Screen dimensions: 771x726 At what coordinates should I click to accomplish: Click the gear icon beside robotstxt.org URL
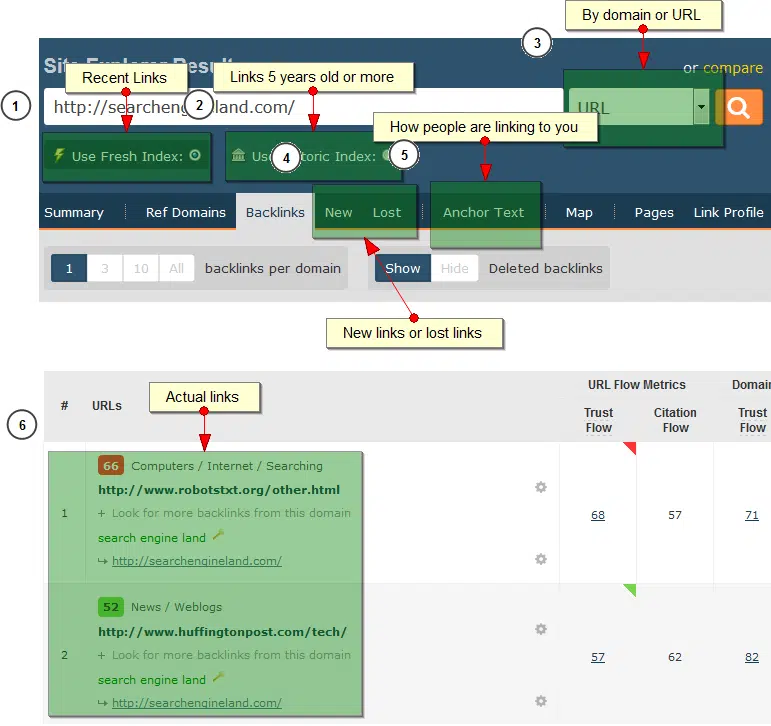(x=541, y=487)
